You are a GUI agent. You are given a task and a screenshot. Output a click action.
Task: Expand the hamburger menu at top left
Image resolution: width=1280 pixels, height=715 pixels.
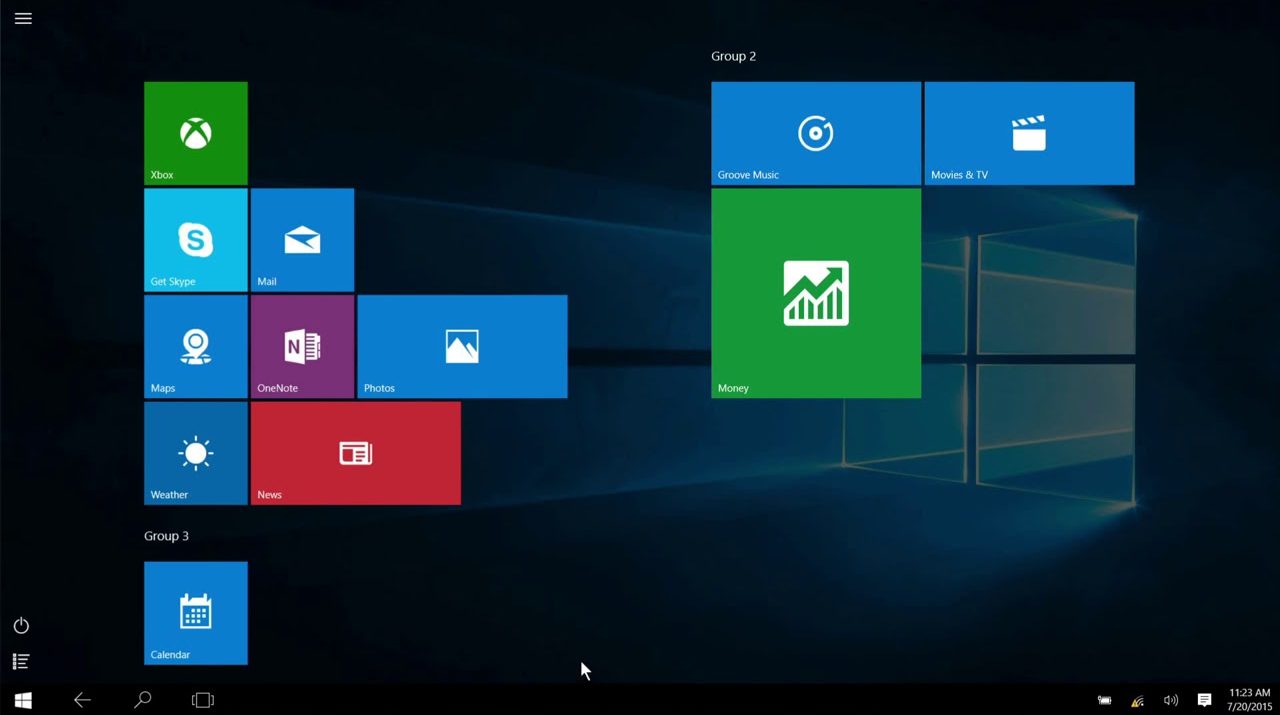23,19
